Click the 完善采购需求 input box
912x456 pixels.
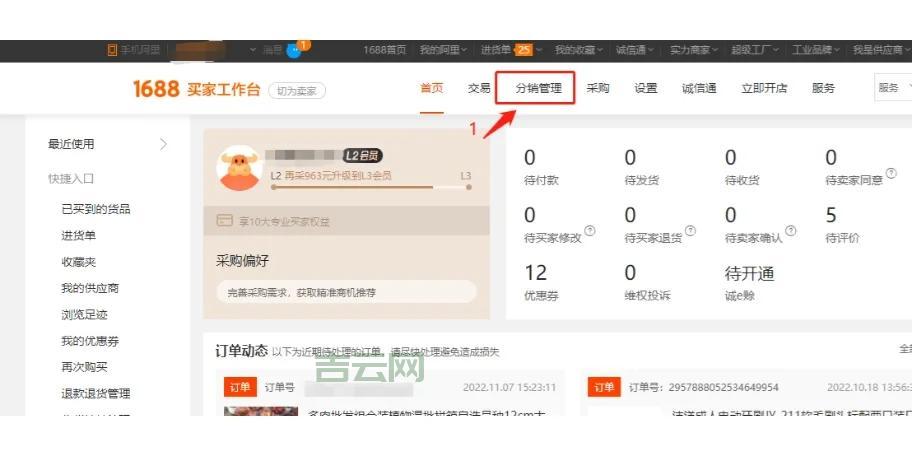point(346,292)
